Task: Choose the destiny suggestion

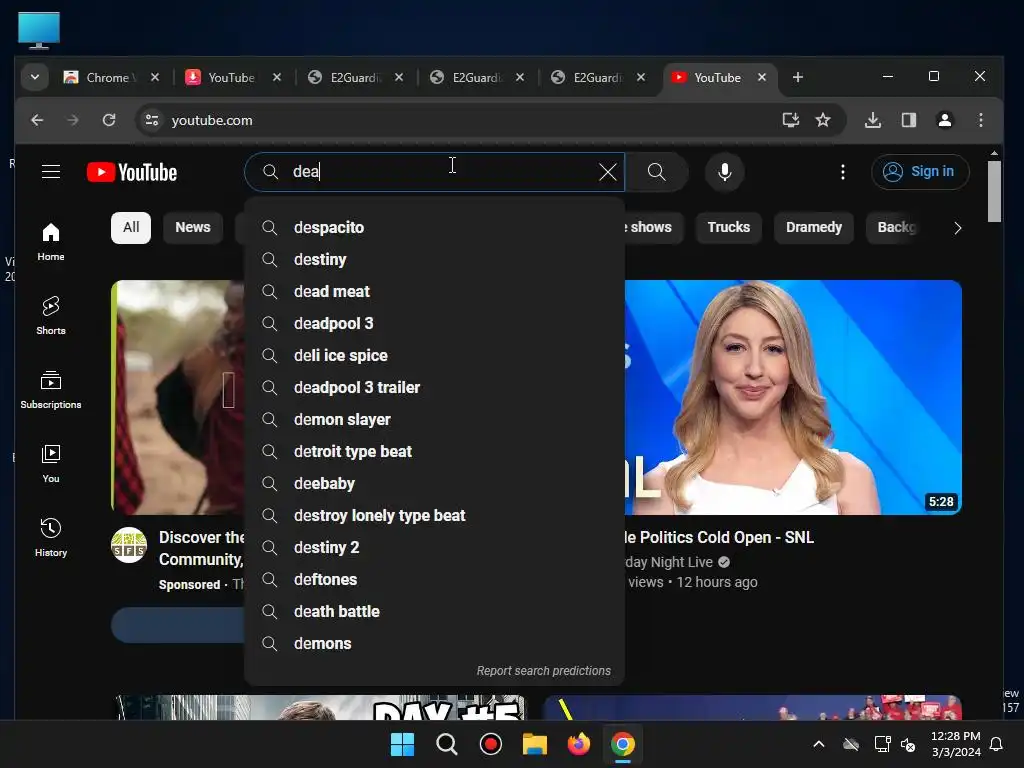Action: pos(434,259)
